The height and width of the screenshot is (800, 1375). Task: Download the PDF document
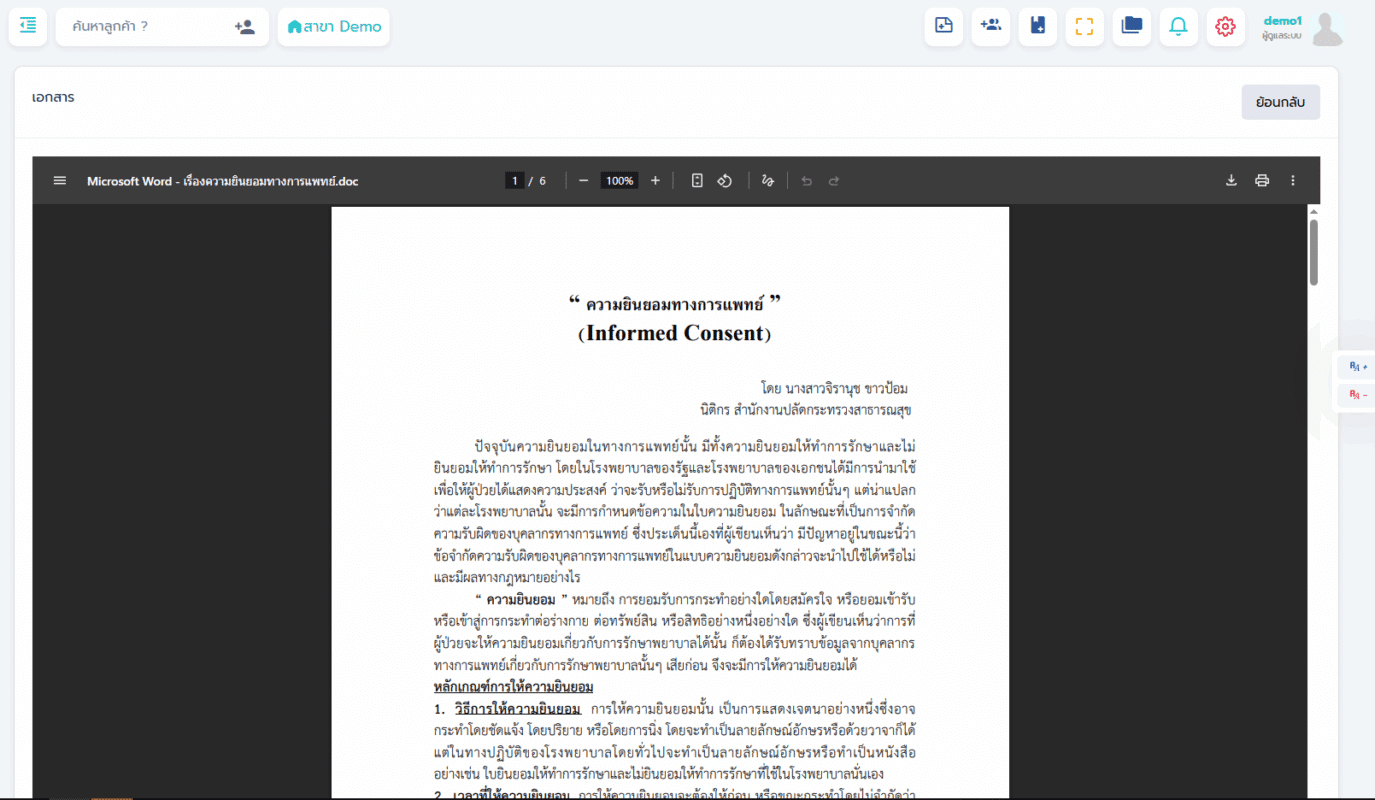1232,181
